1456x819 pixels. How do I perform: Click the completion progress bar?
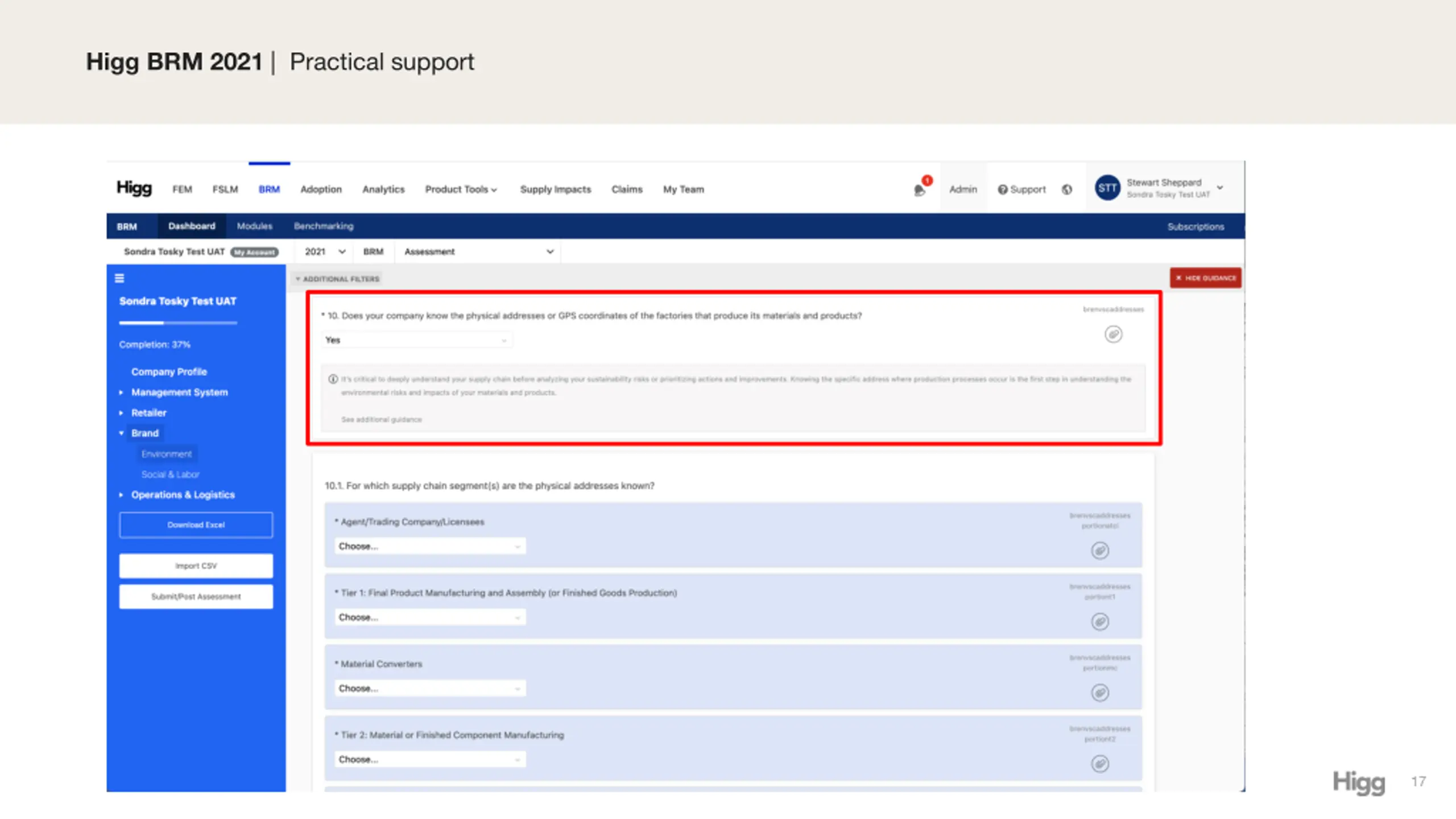(x=178, y=323)
